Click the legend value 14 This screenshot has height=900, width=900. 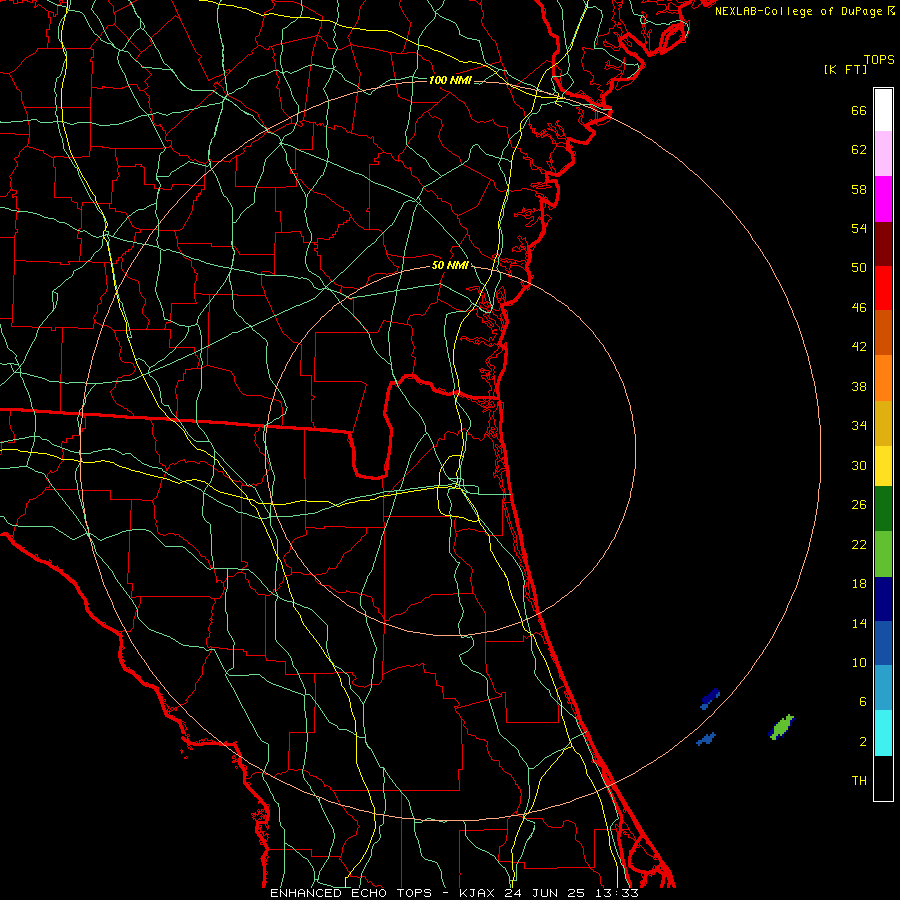coord(859,623)
